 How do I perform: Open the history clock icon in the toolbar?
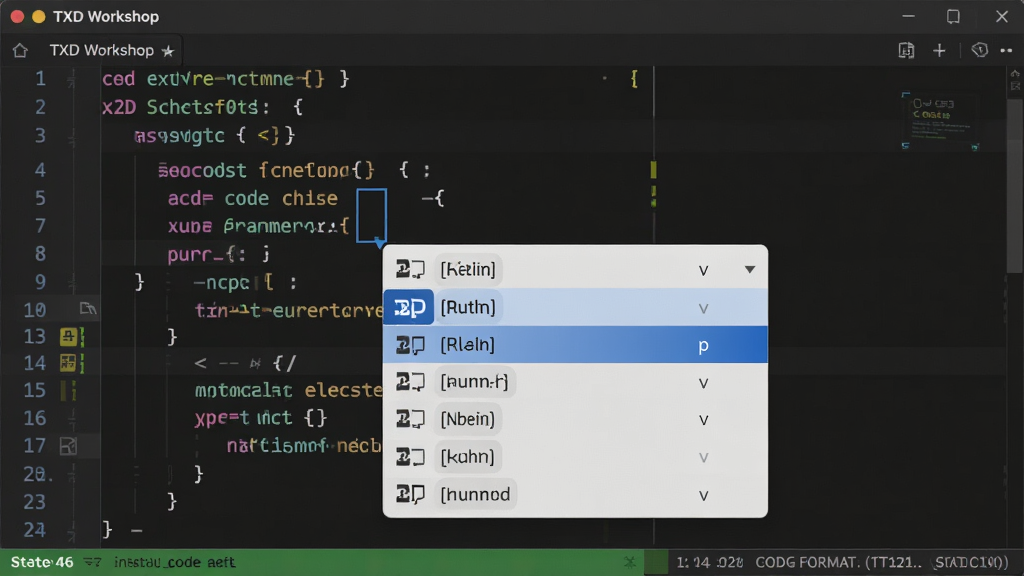pos(979,50)
